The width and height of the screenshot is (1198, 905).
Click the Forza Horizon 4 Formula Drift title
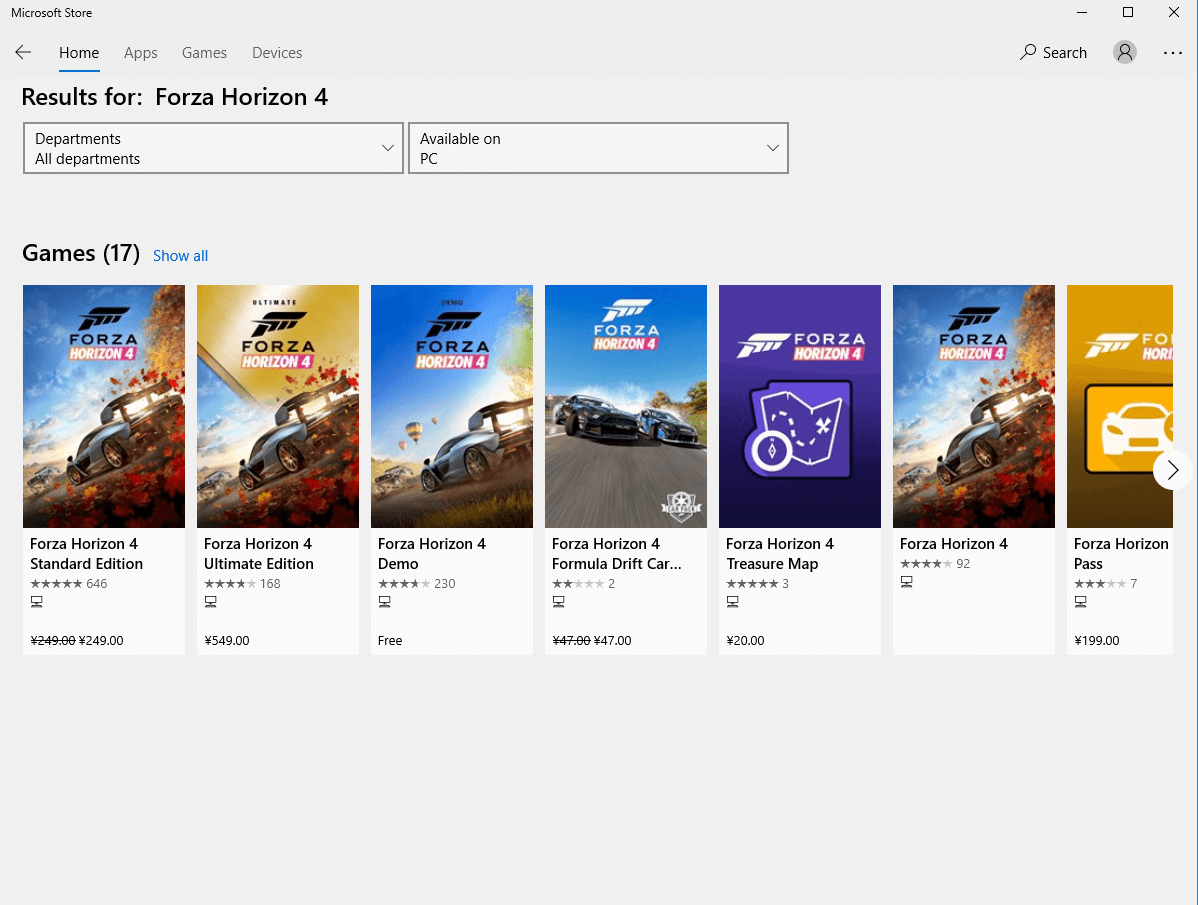(617, 554)
